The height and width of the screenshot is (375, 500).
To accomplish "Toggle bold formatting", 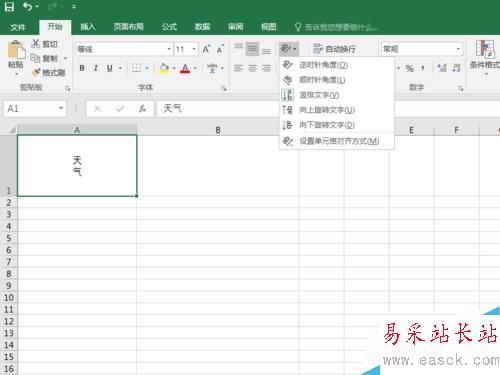I will tap(82, 68).
